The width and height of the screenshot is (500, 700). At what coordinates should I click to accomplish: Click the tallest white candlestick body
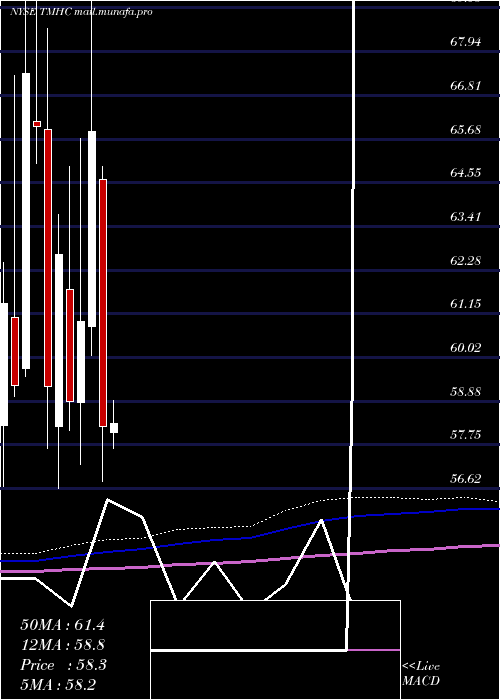[x=26, y=221]
